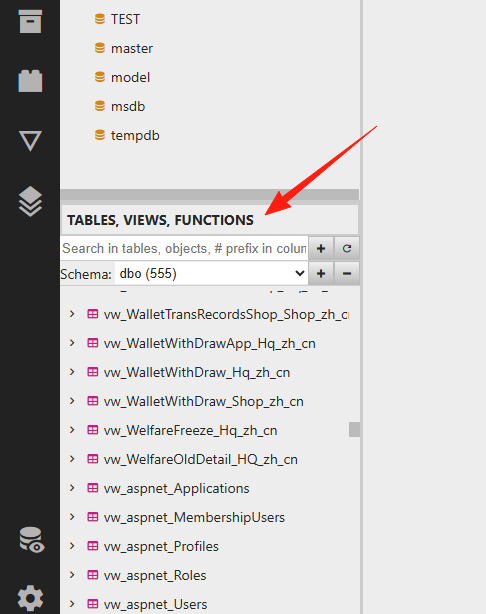Viewport: 486px width, 614px height.
Task: Open database view icon with eye
Action: [32, 539]
